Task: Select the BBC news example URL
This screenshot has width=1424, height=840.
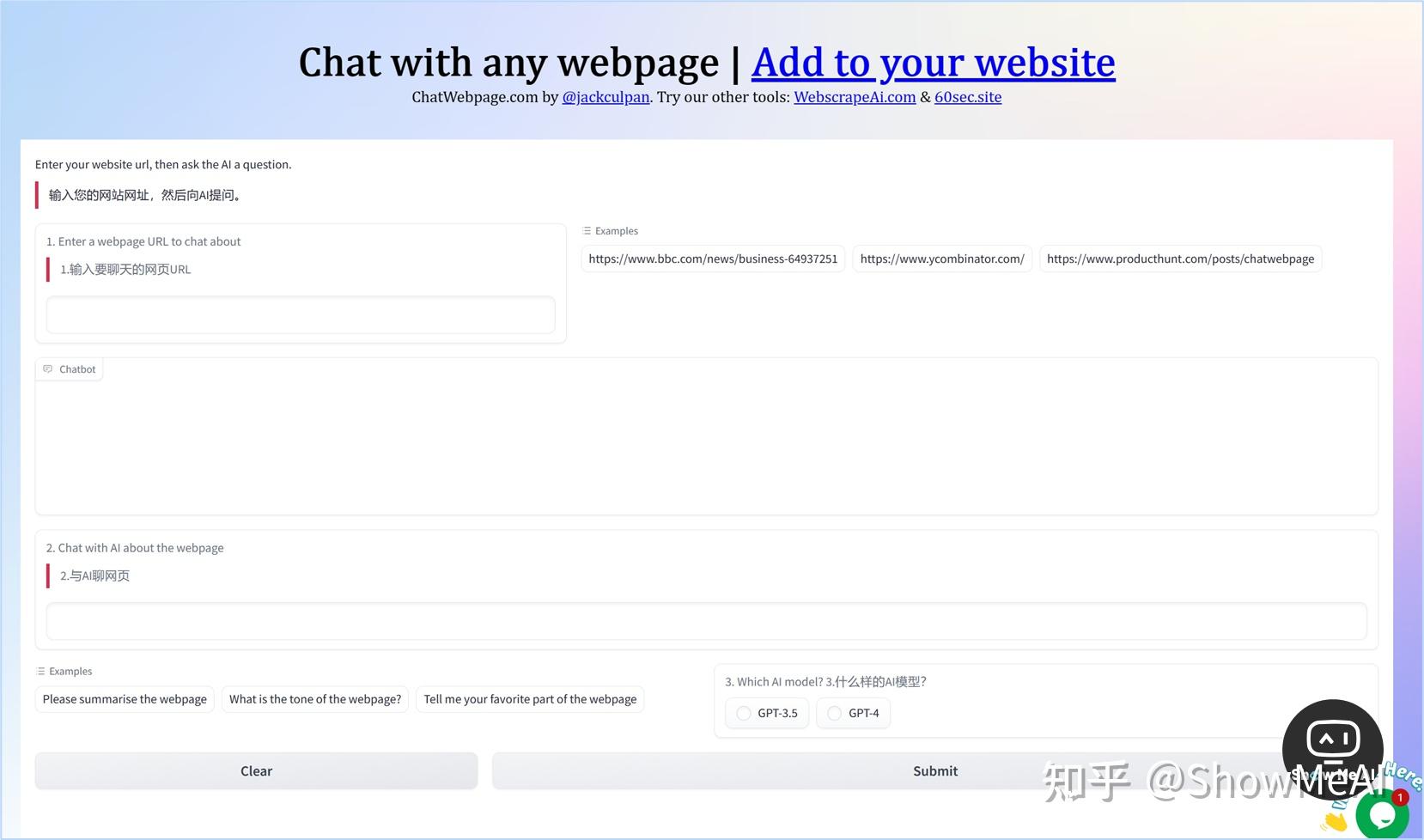Action: [x=712, y=259]
